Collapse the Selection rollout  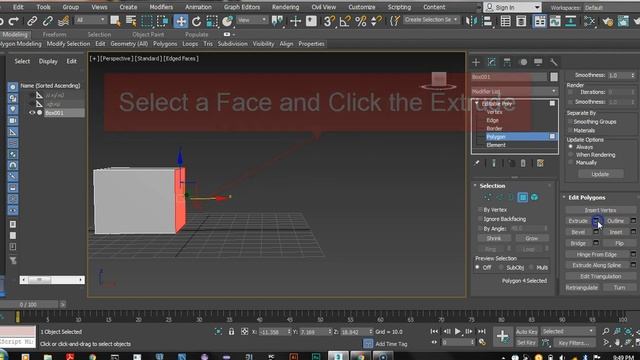[x=475, y=186]
